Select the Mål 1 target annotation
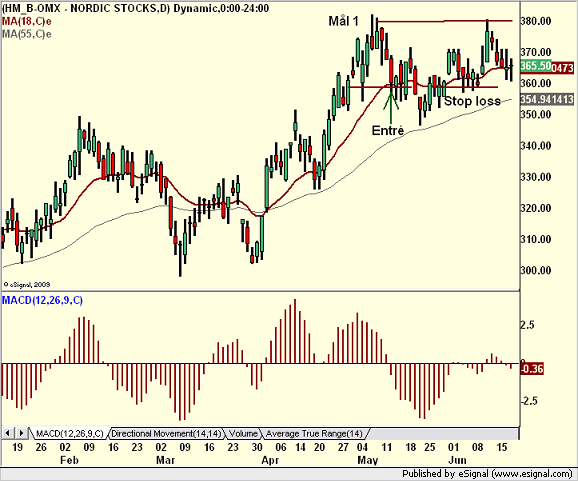Screen dimensions: 578x481 343,21
